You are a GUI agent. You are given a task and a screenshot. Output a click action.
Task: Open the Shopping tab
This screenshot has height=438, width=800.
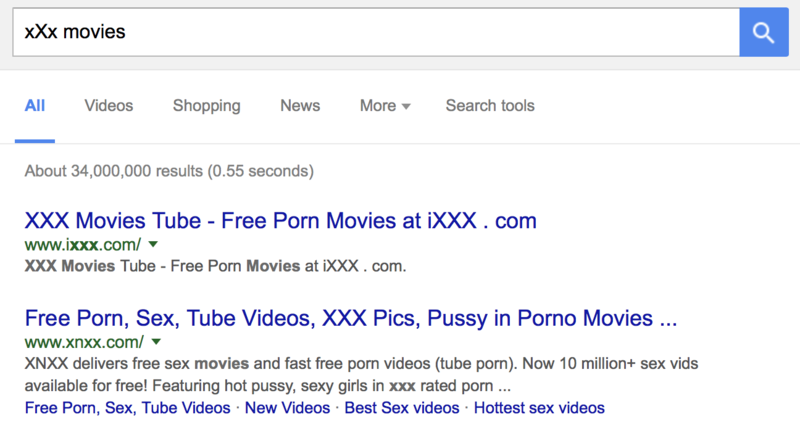coord(207,106)
